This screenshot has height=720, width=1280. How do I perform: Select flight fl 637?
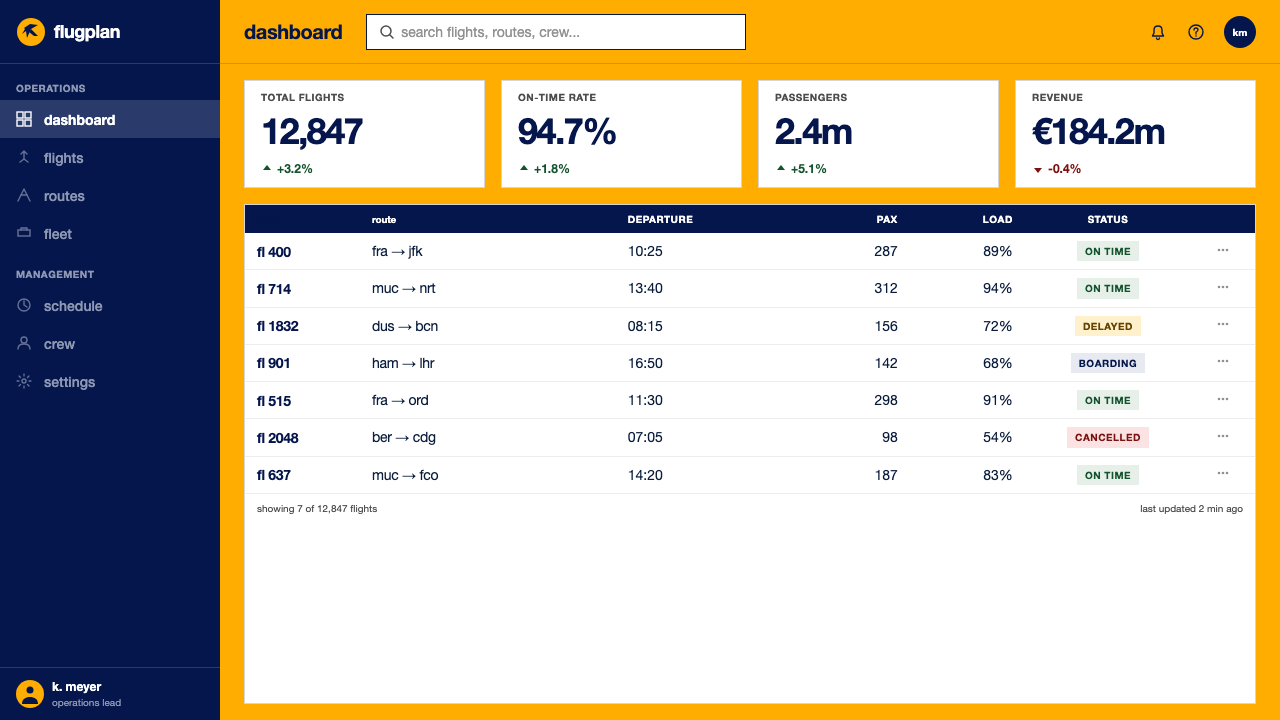coord(274,475)
